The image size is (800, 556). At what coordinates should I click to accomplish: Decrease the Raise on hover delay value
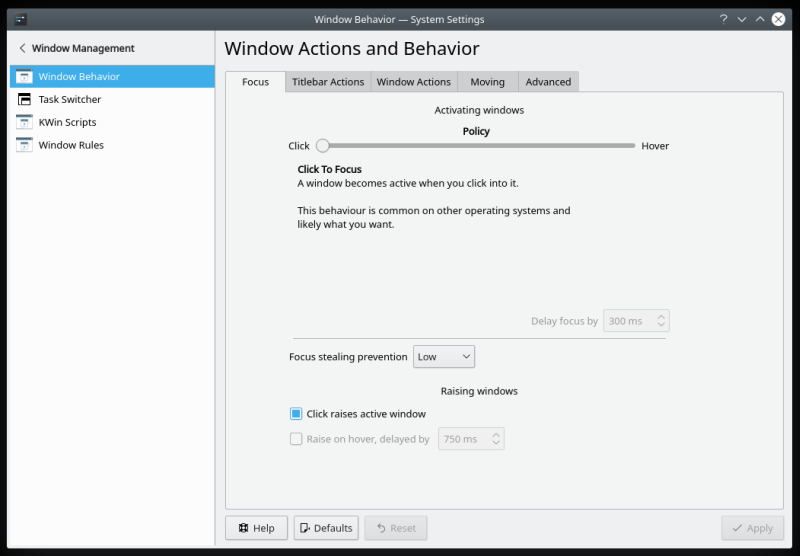496,443
